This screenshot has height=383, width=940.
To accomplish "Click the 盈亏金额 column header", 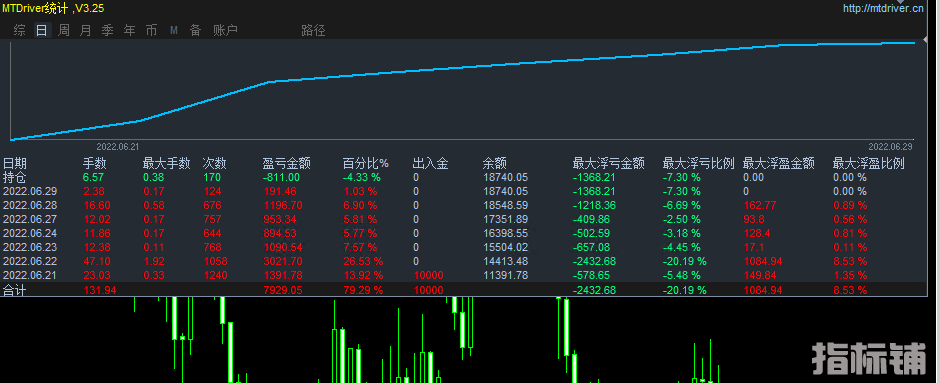I will (x=287, y=164).
